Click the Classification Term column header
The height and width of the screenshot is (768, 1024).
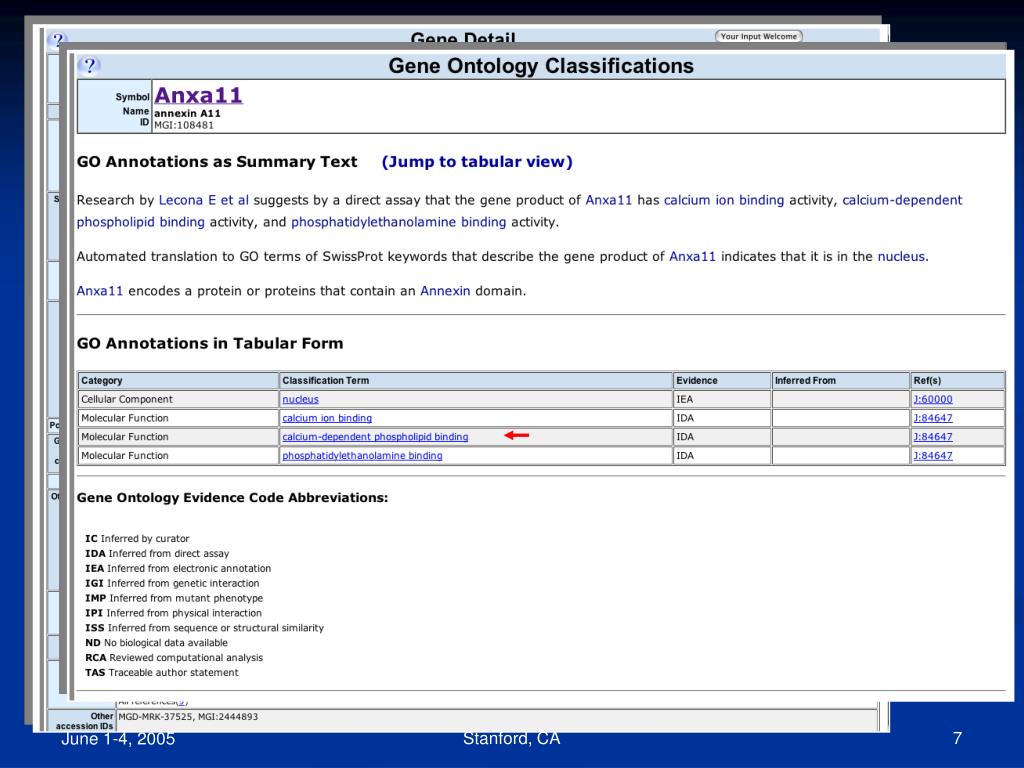click(x=476, y=381)
